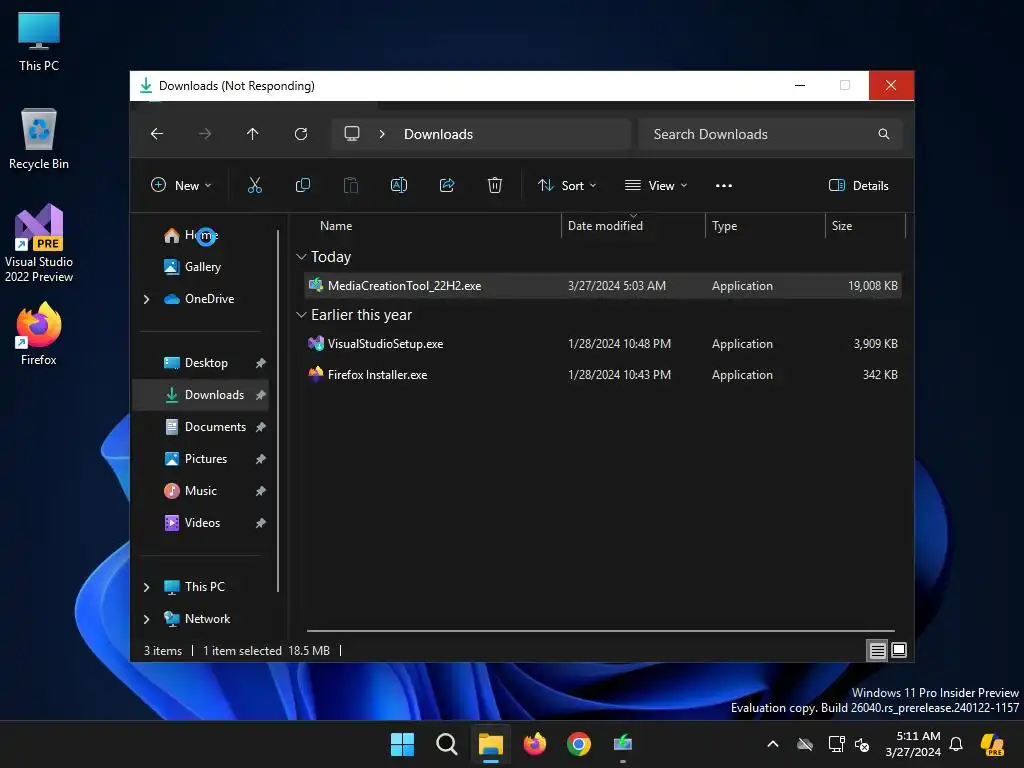Open the Windows Start menu

click(x=402, y=744)
